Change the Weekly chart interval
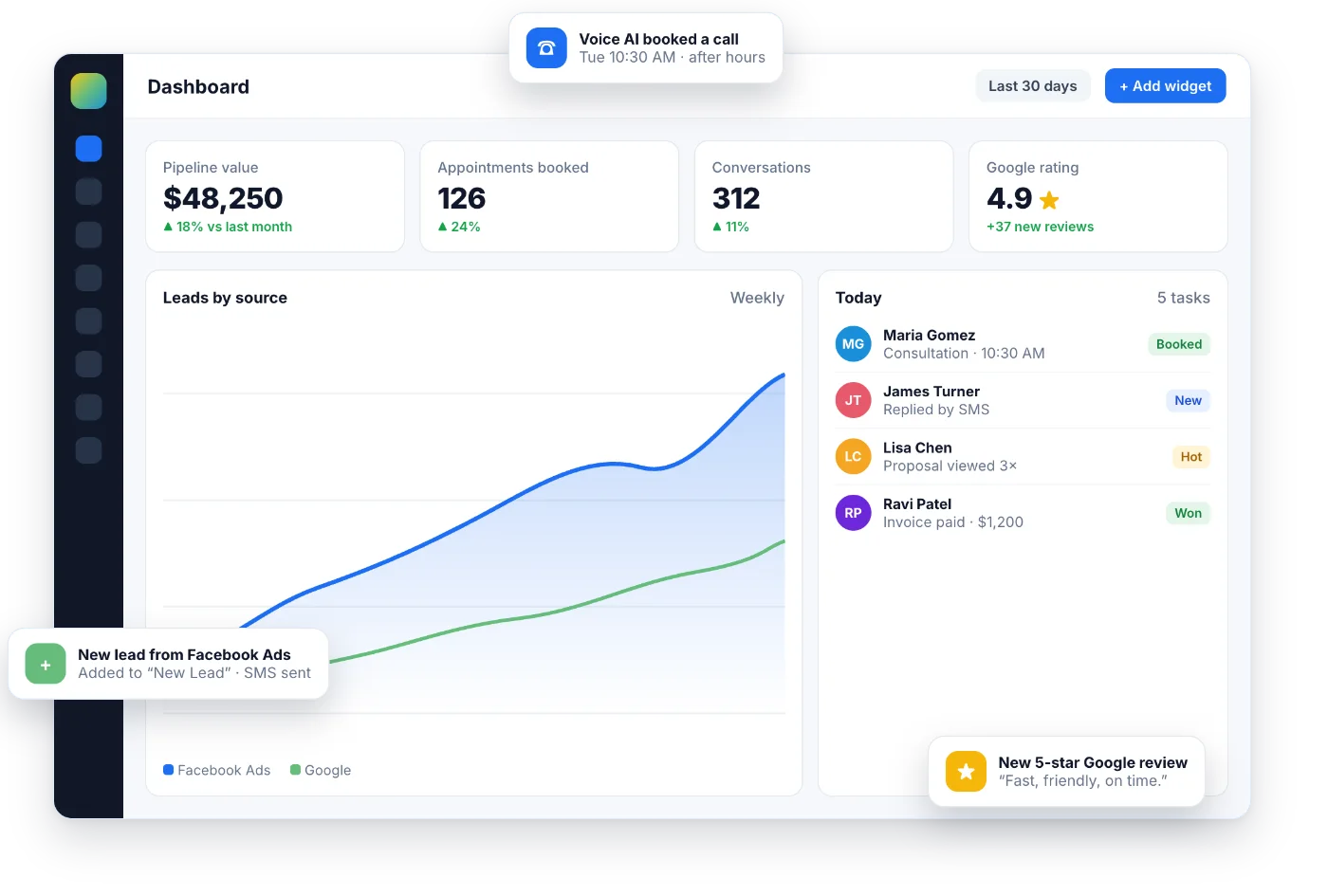Viewport: 1328px width, 896px height. [x=757, y=298]
